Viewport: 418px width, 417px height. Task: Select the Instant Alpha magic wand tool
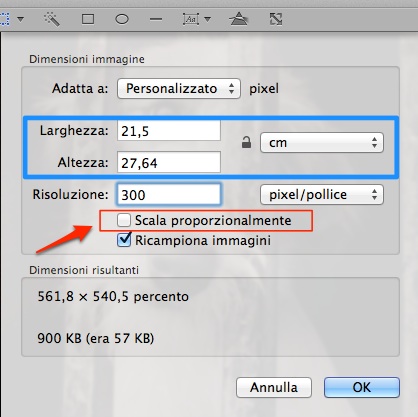[52, 19]
